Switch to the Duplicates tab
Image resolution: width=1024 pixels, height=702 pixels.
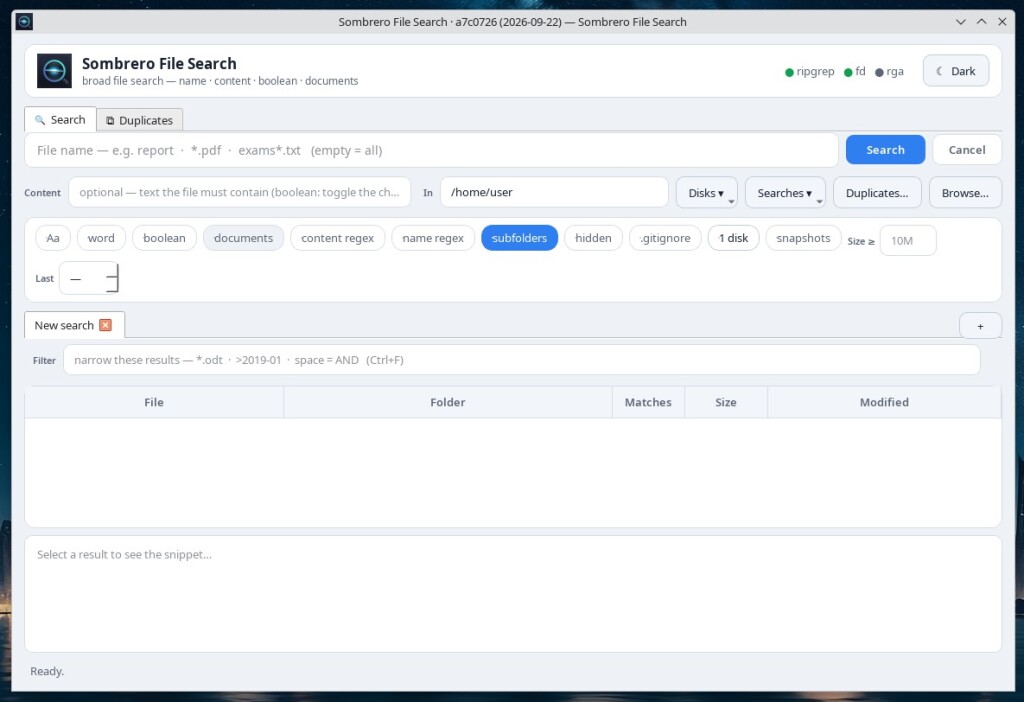coord(140,120)
